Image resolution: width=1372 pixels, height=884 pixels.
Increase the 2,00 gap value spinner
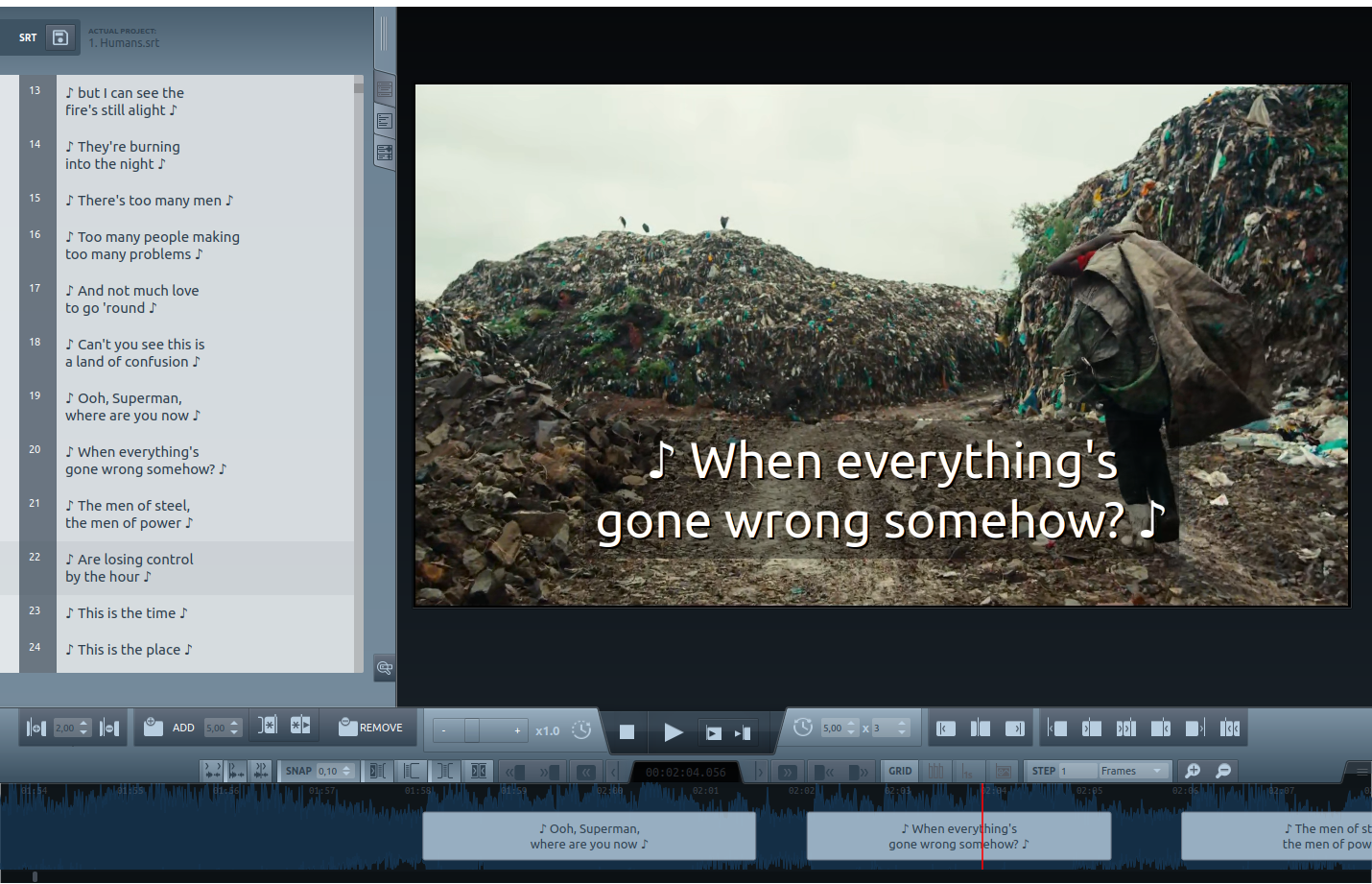pos(84,723)
